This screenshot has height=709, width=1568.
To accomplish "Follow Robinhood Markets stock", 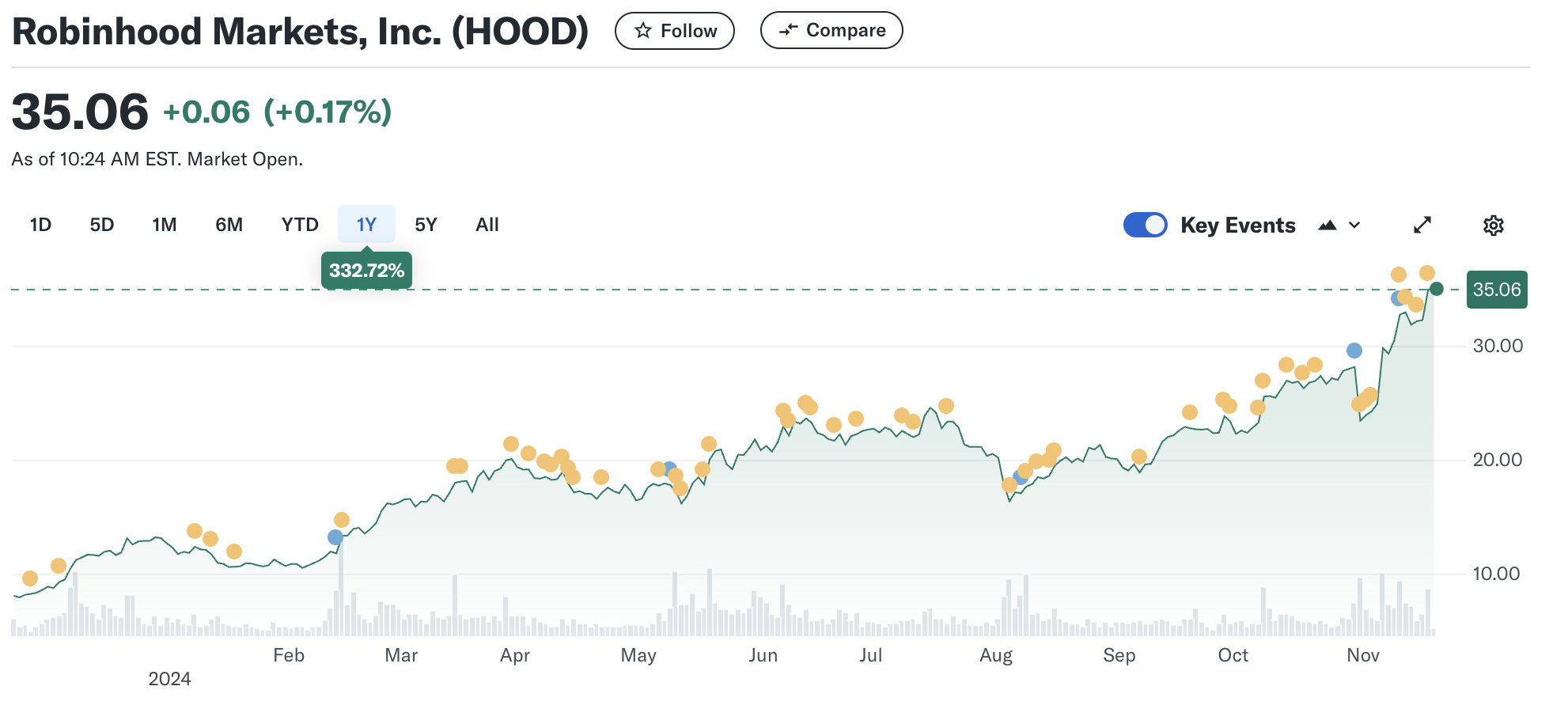I will click(x=675, y=31).
